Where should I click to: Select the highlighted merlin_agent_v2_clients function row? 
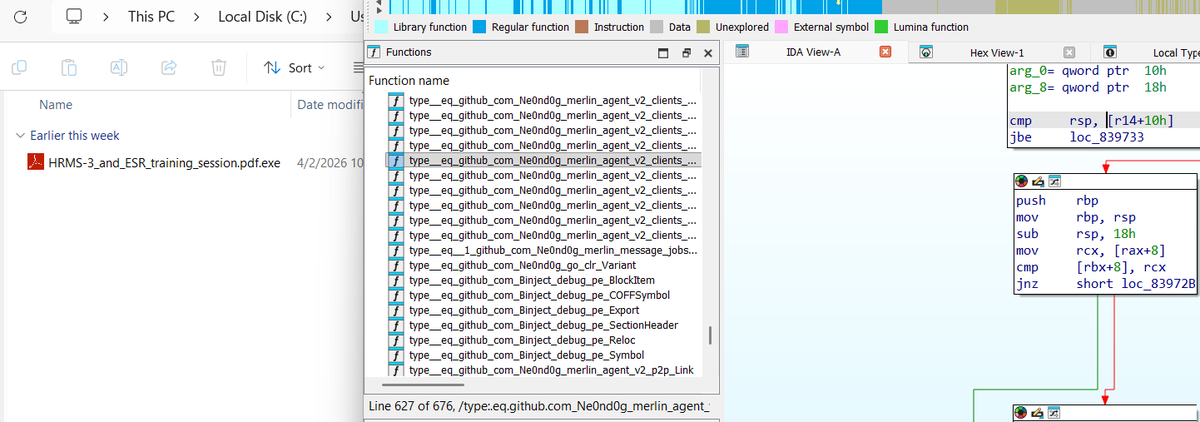point(545,160)
